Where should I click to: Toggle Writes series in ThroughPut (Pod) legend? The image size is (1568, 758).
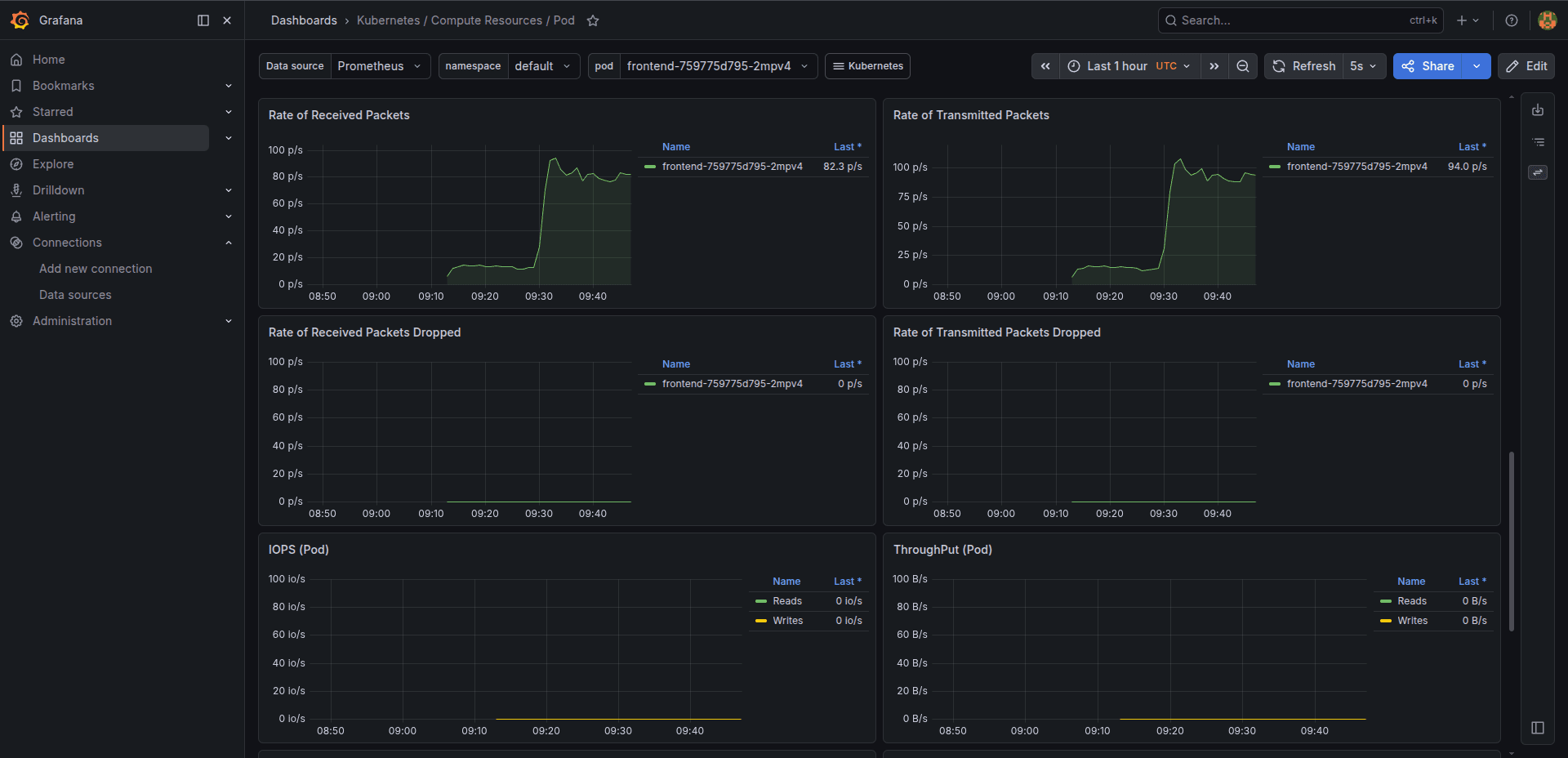pos(1413,621)
